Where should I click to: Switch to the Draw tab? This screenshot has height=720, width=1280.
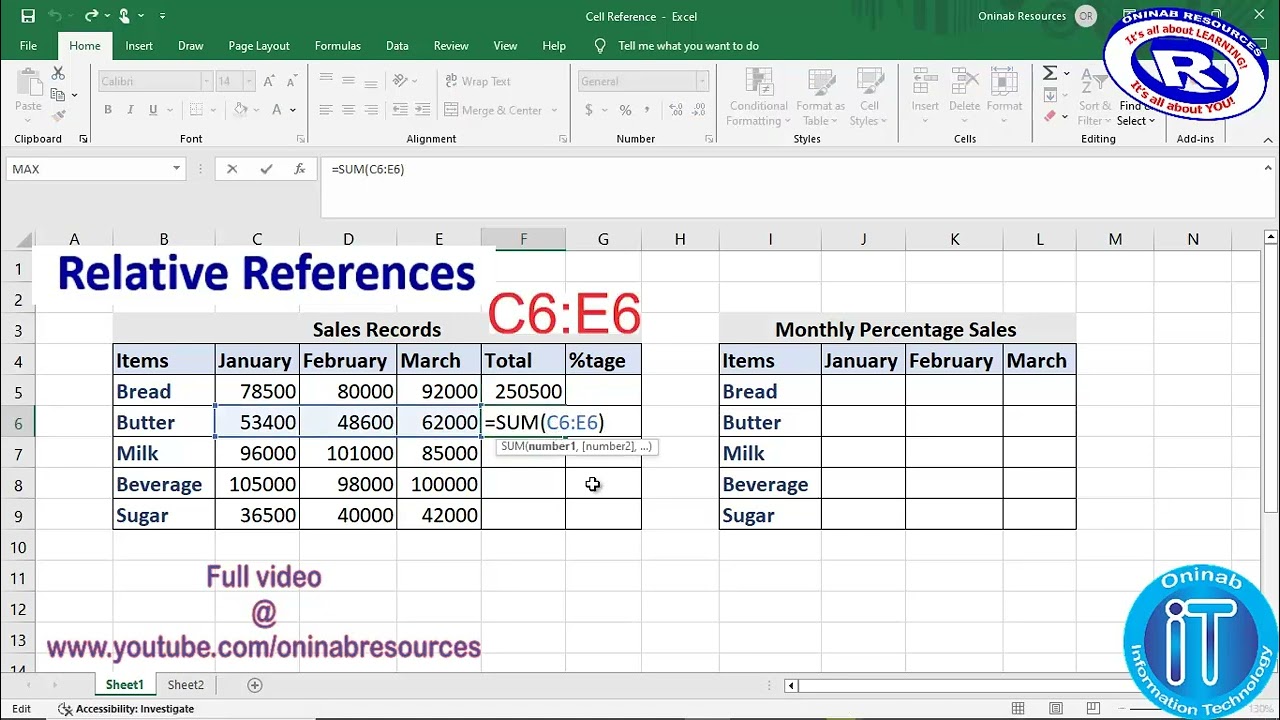(x=190, y=46)
